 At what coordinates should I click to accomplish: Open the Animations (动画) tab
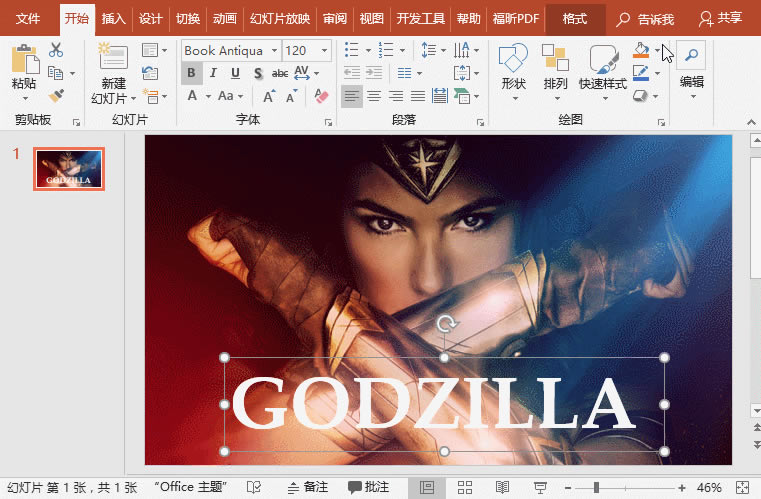225,19
